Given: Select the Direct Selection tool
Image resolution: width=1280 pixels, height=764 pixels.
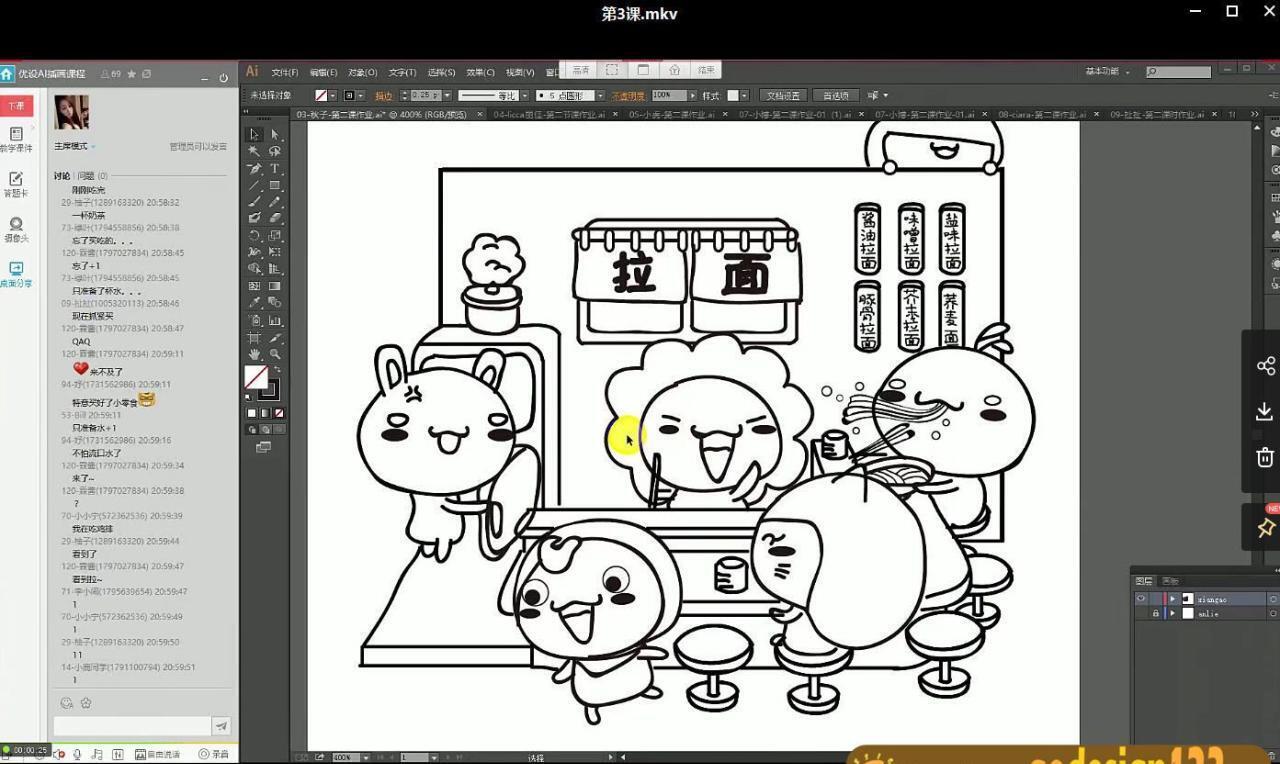Looking at the screenshot, I should click(275, 135).
